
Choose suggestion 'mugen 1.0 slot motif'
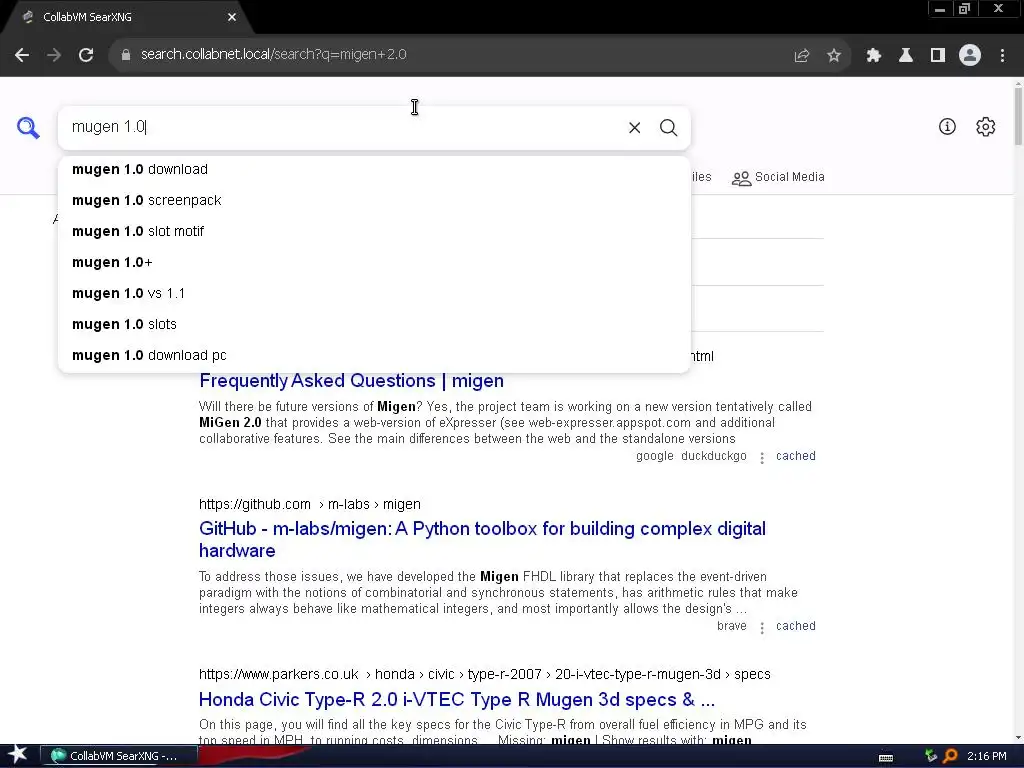pos(374,231)
